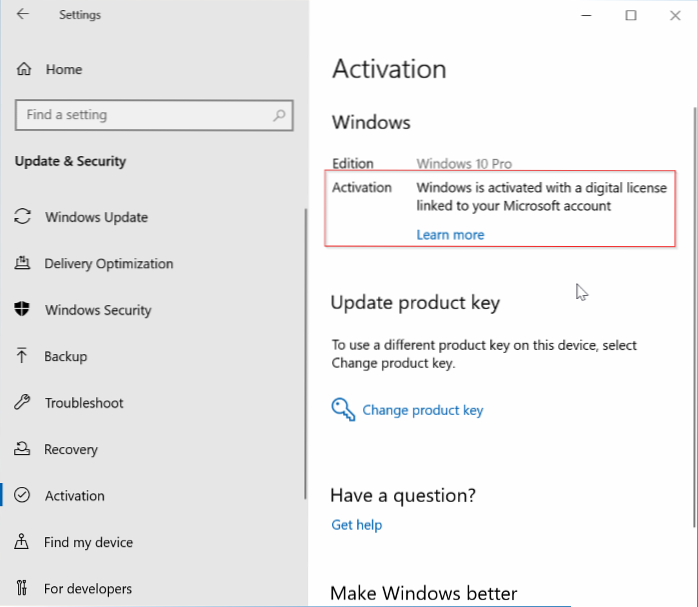Maximize the Settings window

point(631,15)
